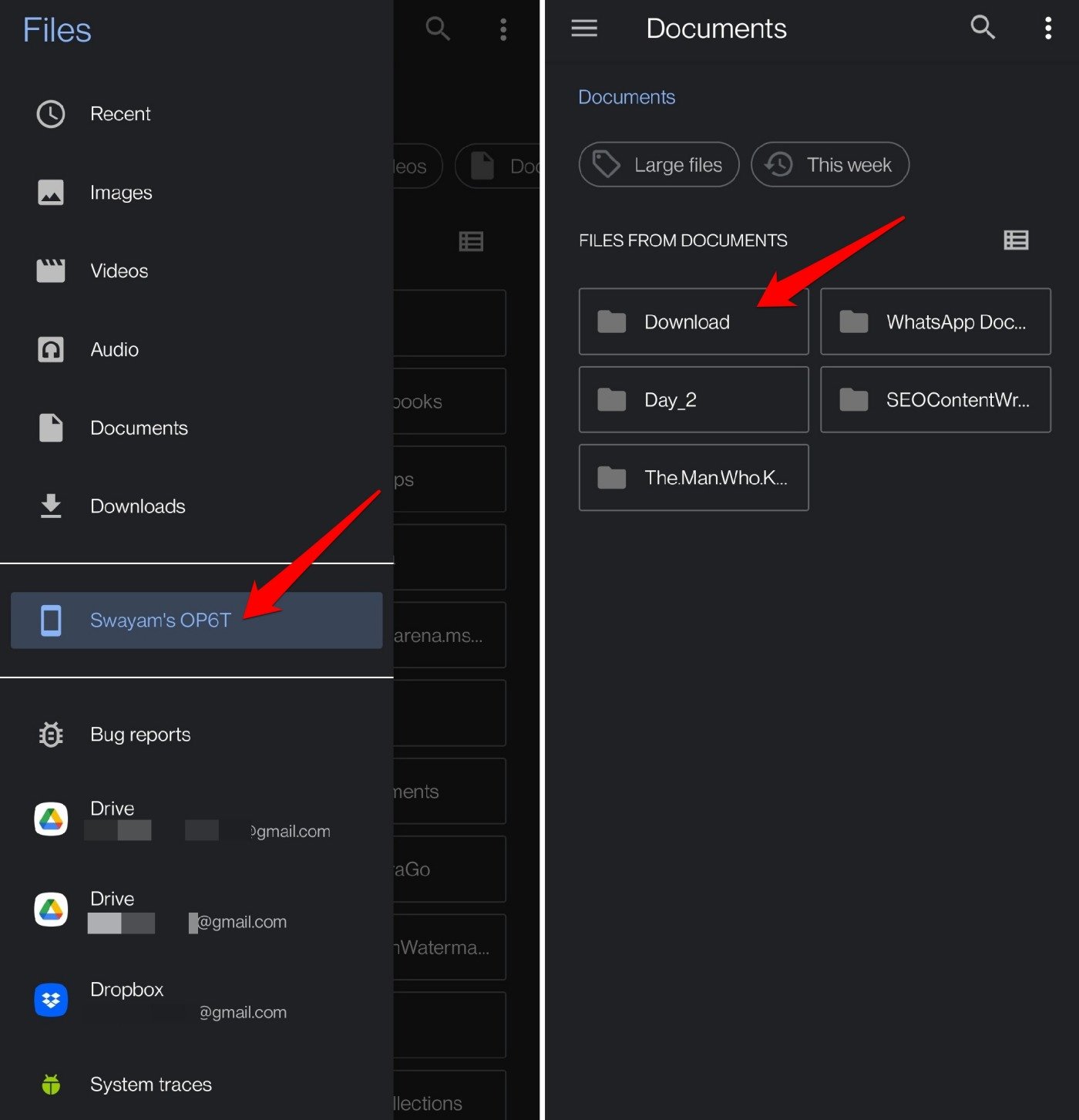
Task: Select the This week filter chip
Action: click(830, 165)
